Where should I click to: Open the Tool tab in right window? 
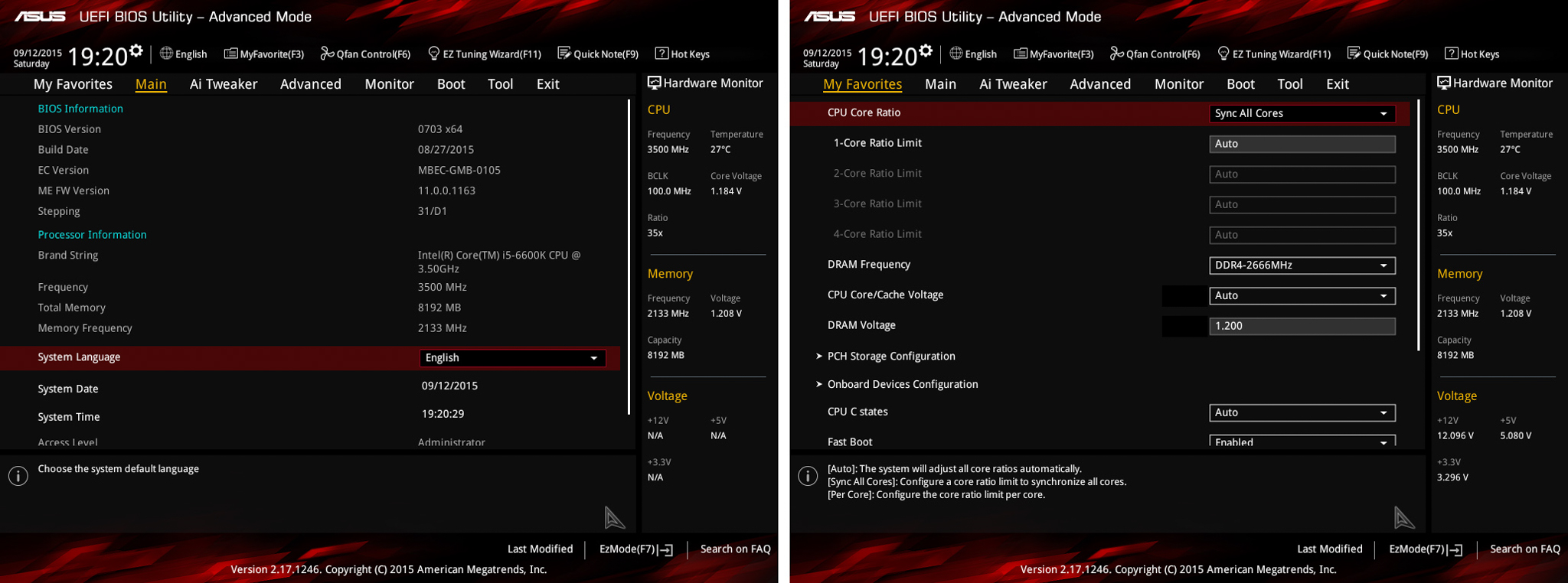coord(1290,84)
